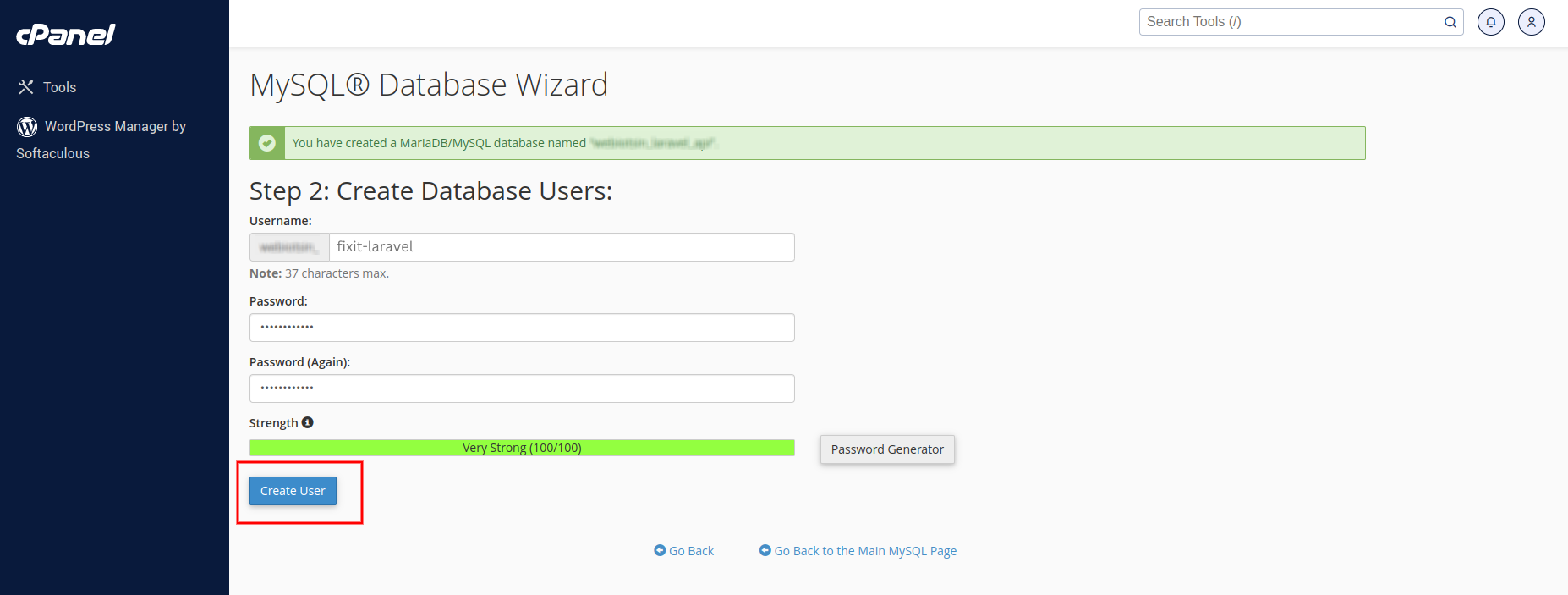
Task: Click the green success checkmark icon
Action: pos(267,143)
